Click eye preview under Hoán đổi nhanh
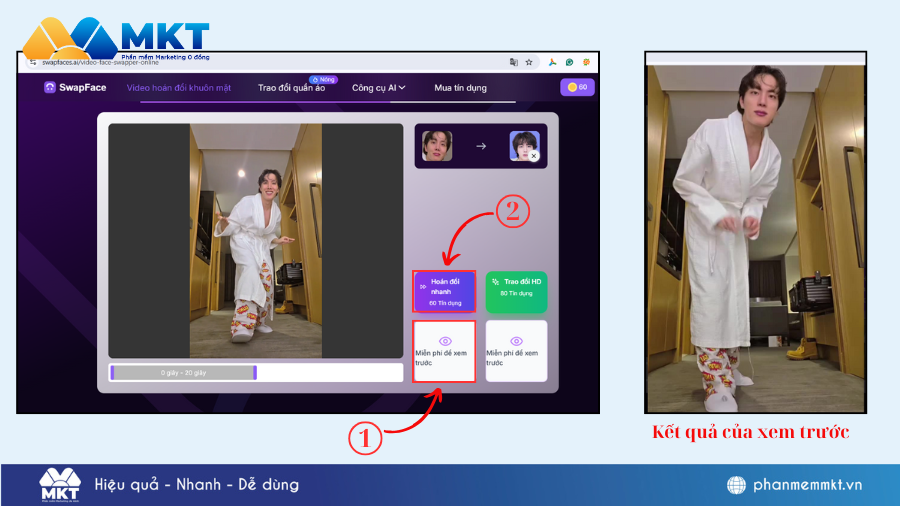The image size is (900, 506). pyautogui.click(x=444, y=351)
